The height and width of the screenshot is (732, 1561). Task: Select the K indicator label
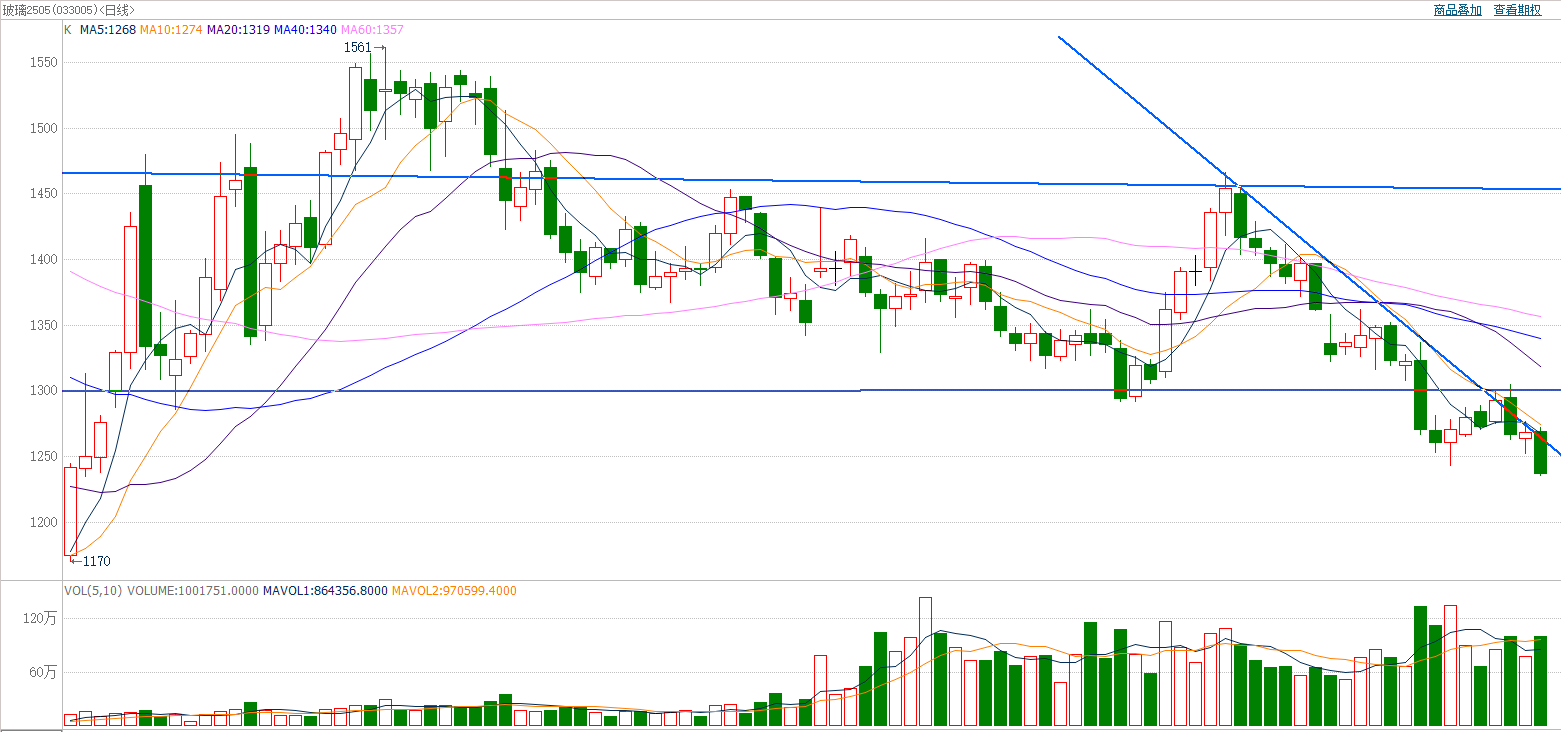pyautogui.click(x=68, y=30)
